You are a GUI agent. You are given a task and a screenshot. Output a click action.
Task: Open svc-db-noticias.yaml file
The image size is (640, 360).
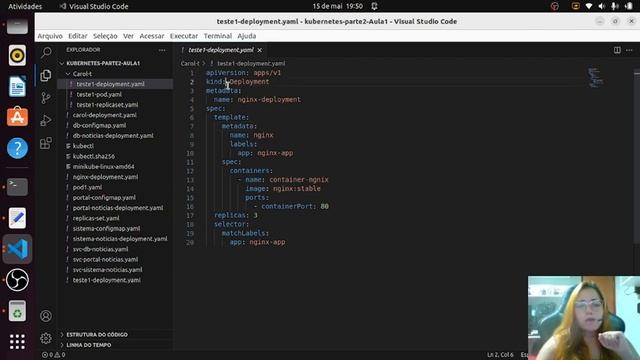pos(100,249)
